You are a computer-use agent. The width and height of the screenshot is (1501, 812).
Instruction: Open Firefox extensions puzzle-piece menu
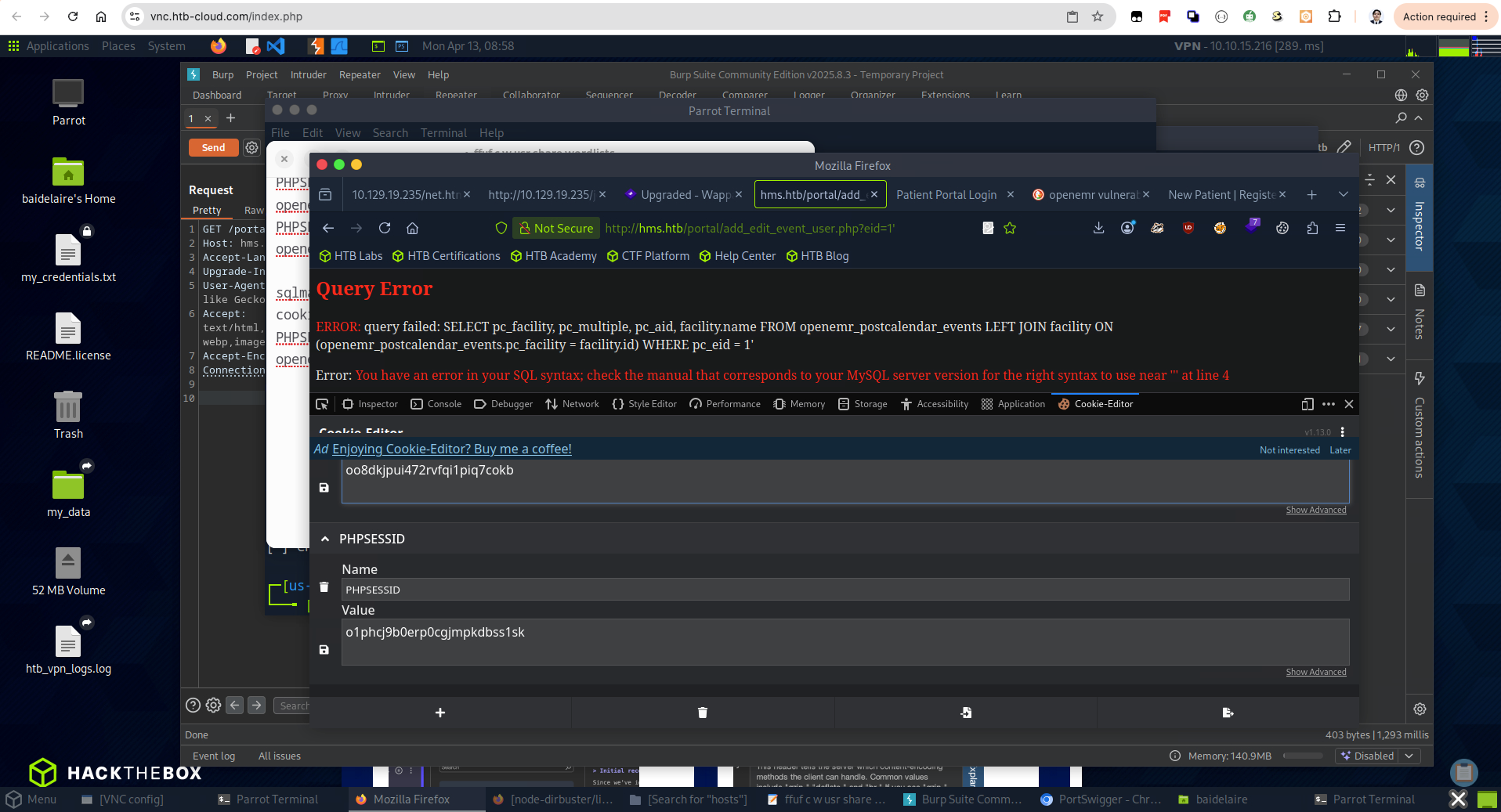pyautogui.click(x=1312, y=228)
